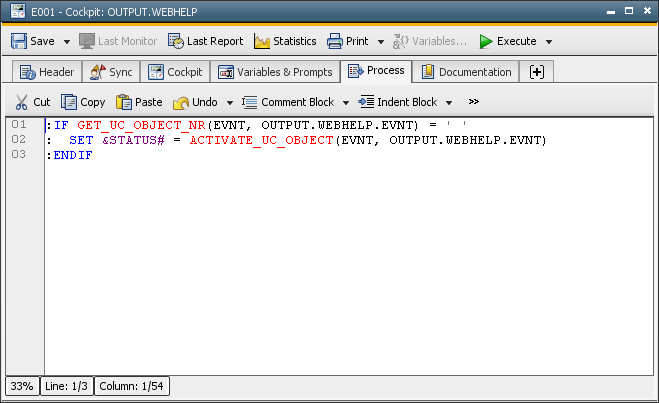This screenshot has height=403, width=659.
Task: Click the Execute label
Action: [517, 41]
